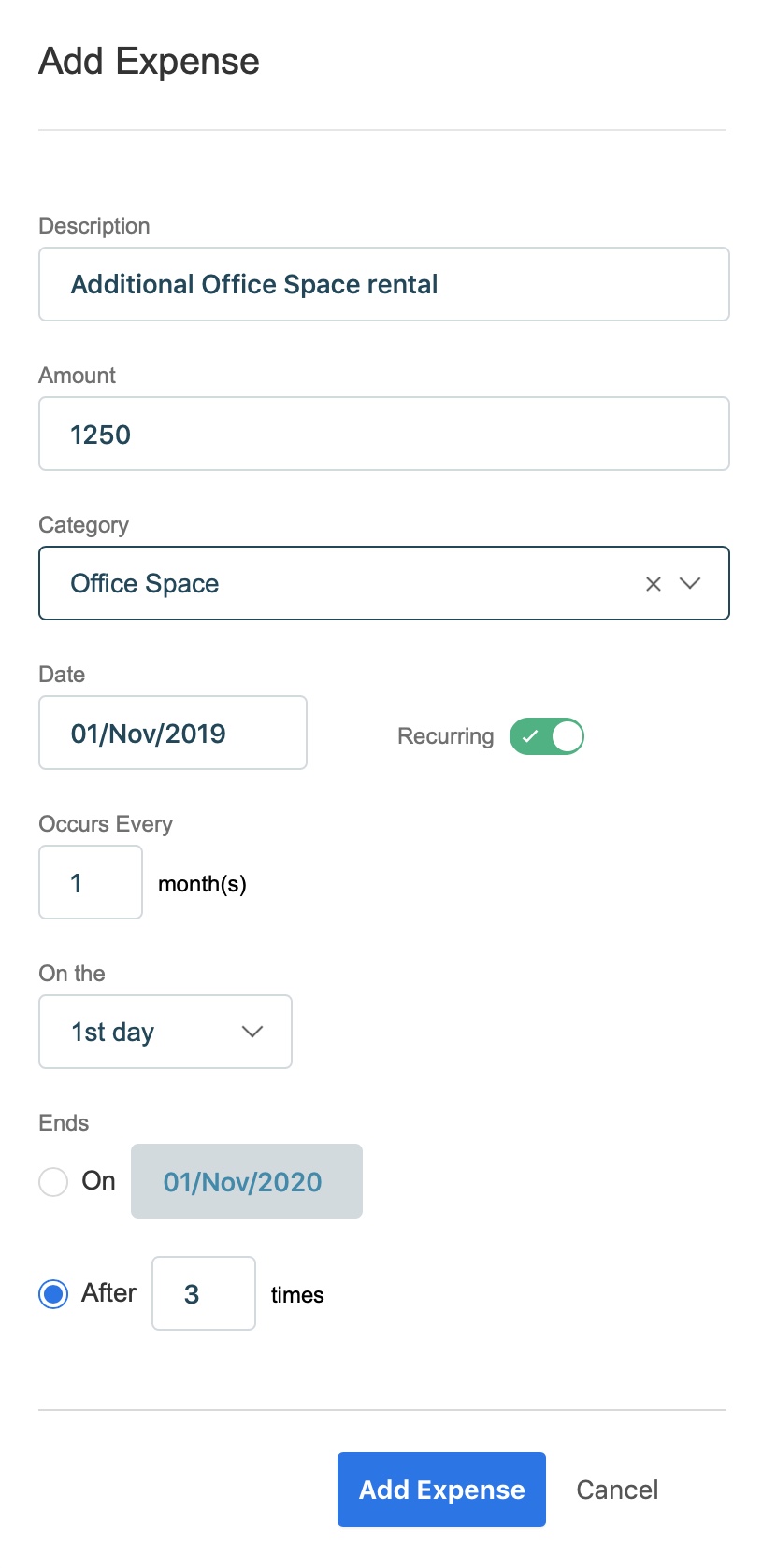The width and height of the screenshot is (762, 1568).
Task: Focus the Description text field
Action: tap(383, 284)
